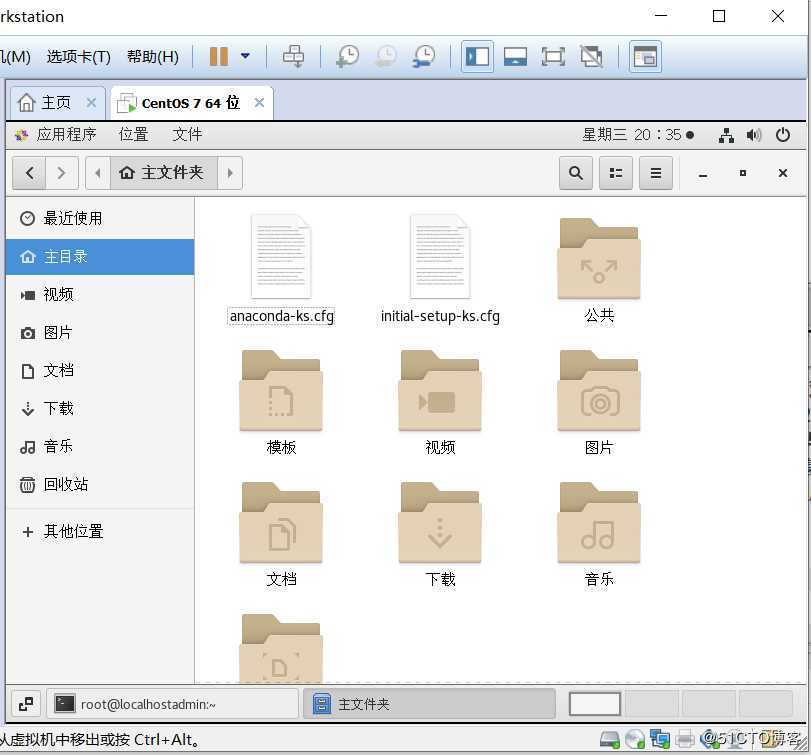Go forward in file manager

tap(62, 173)
